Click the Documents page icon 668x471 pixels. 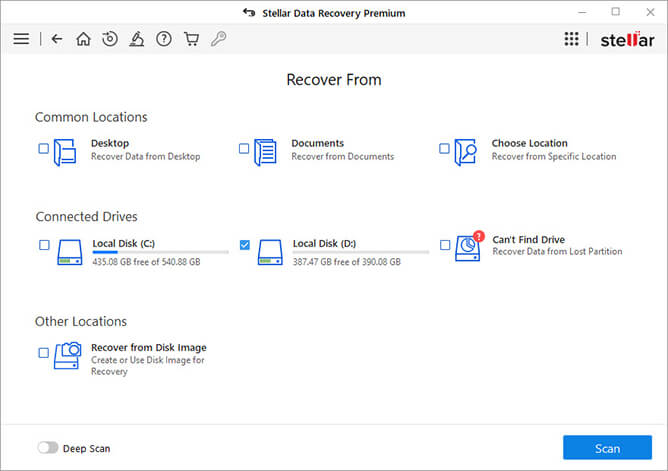[265, 152]
